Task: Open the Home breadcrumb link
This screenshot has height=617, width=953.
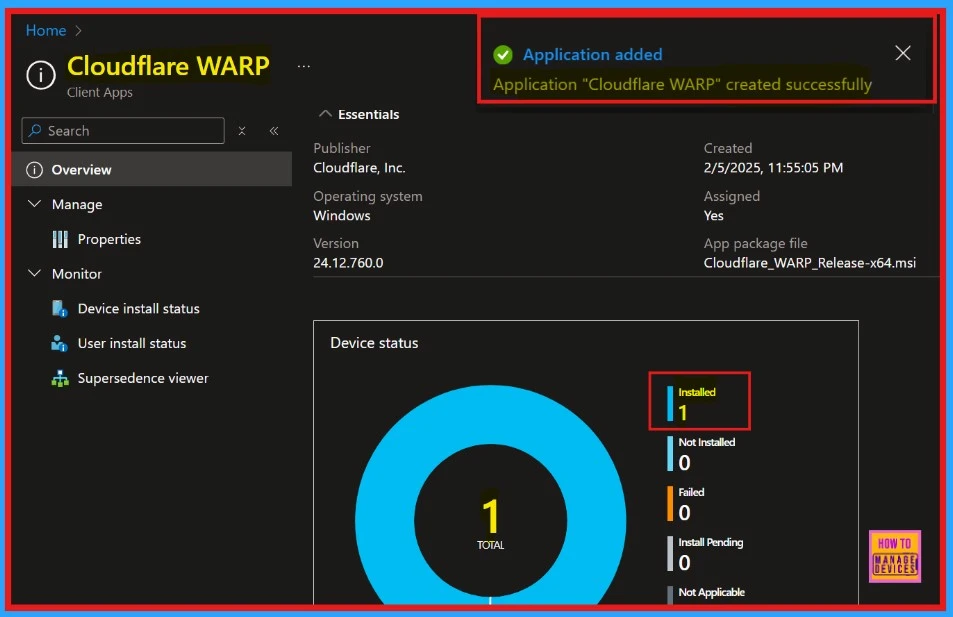Action: click(x=46, y=30)
